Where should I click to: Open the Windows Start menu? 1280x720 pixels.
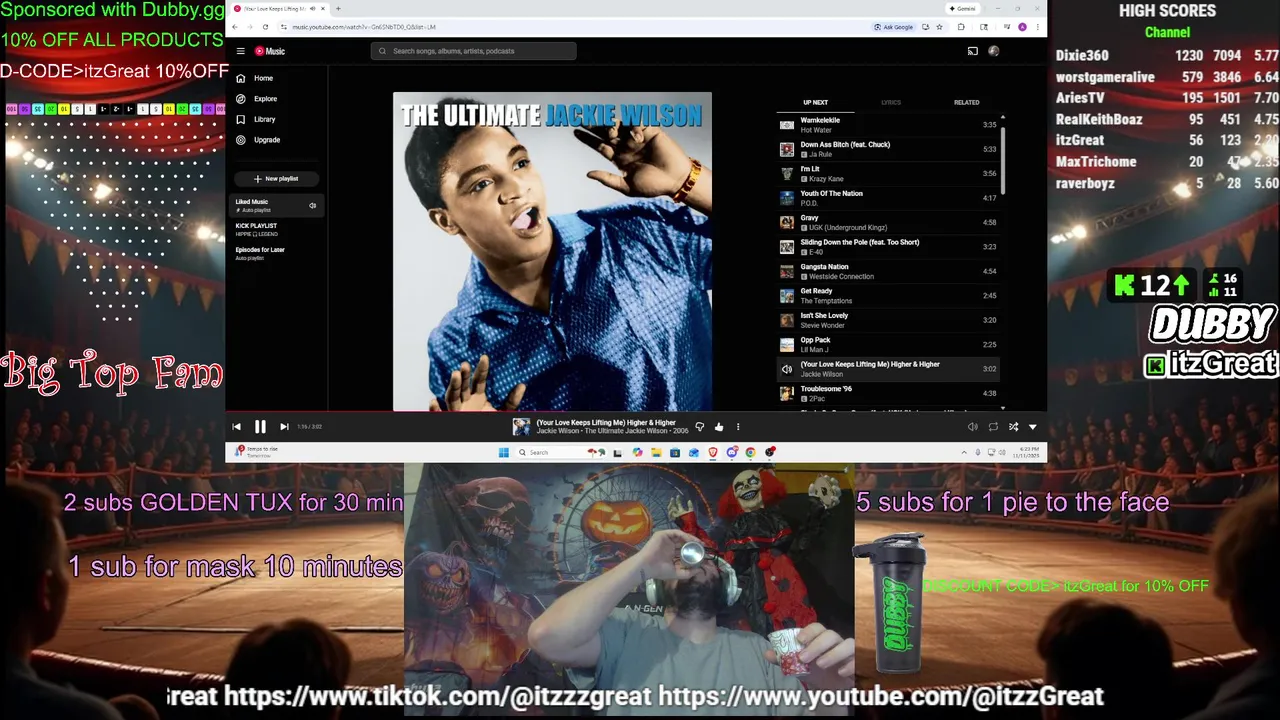(x=504, y=452)
